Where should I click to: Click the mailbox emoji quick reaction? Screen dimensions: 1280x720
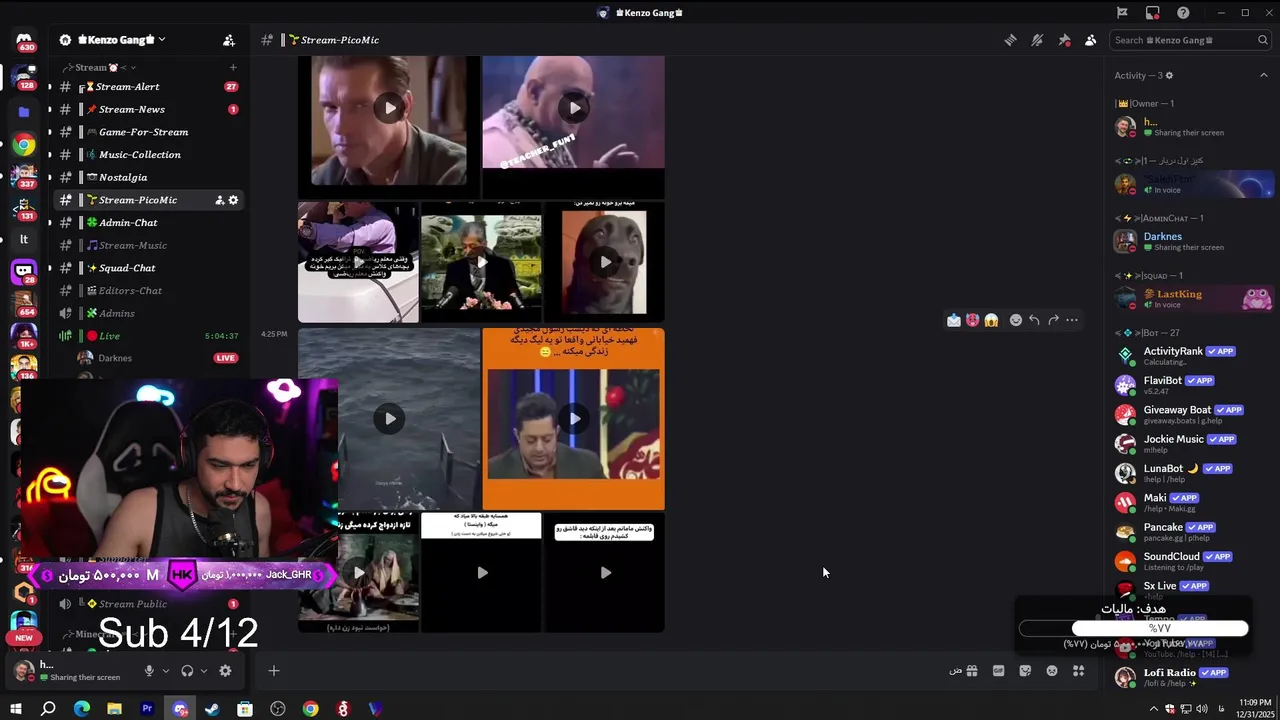[954, 320]
